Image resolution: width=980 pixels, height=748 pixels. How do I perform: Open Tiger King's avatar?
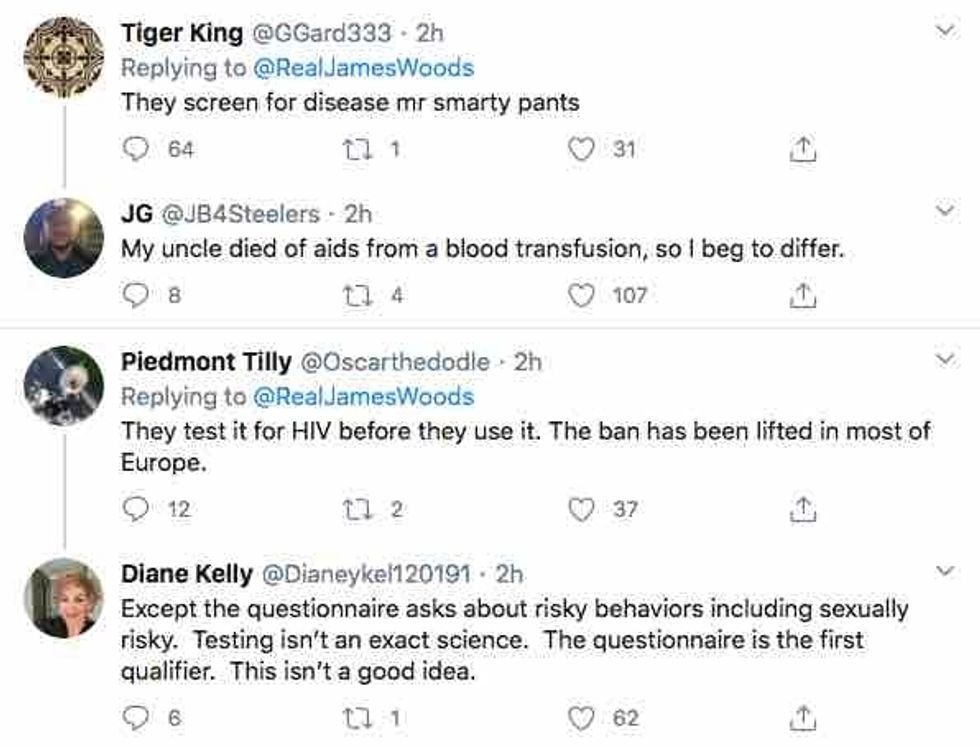[x=64, y=57]
